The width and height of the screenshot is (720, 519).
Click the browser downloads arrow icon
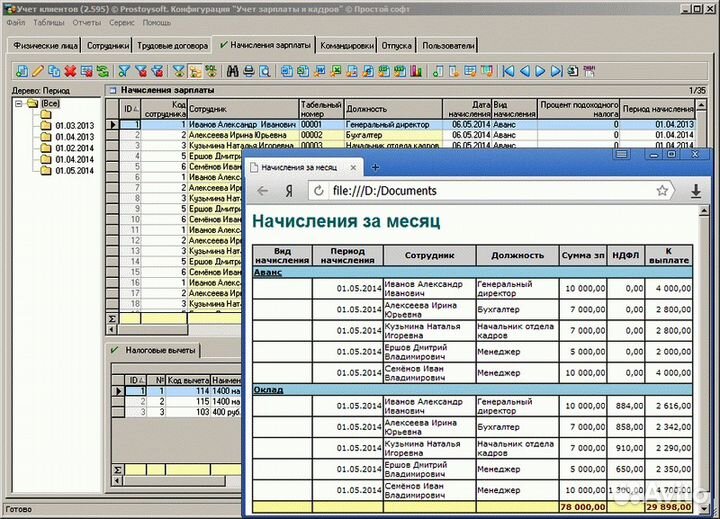(695, 190)
